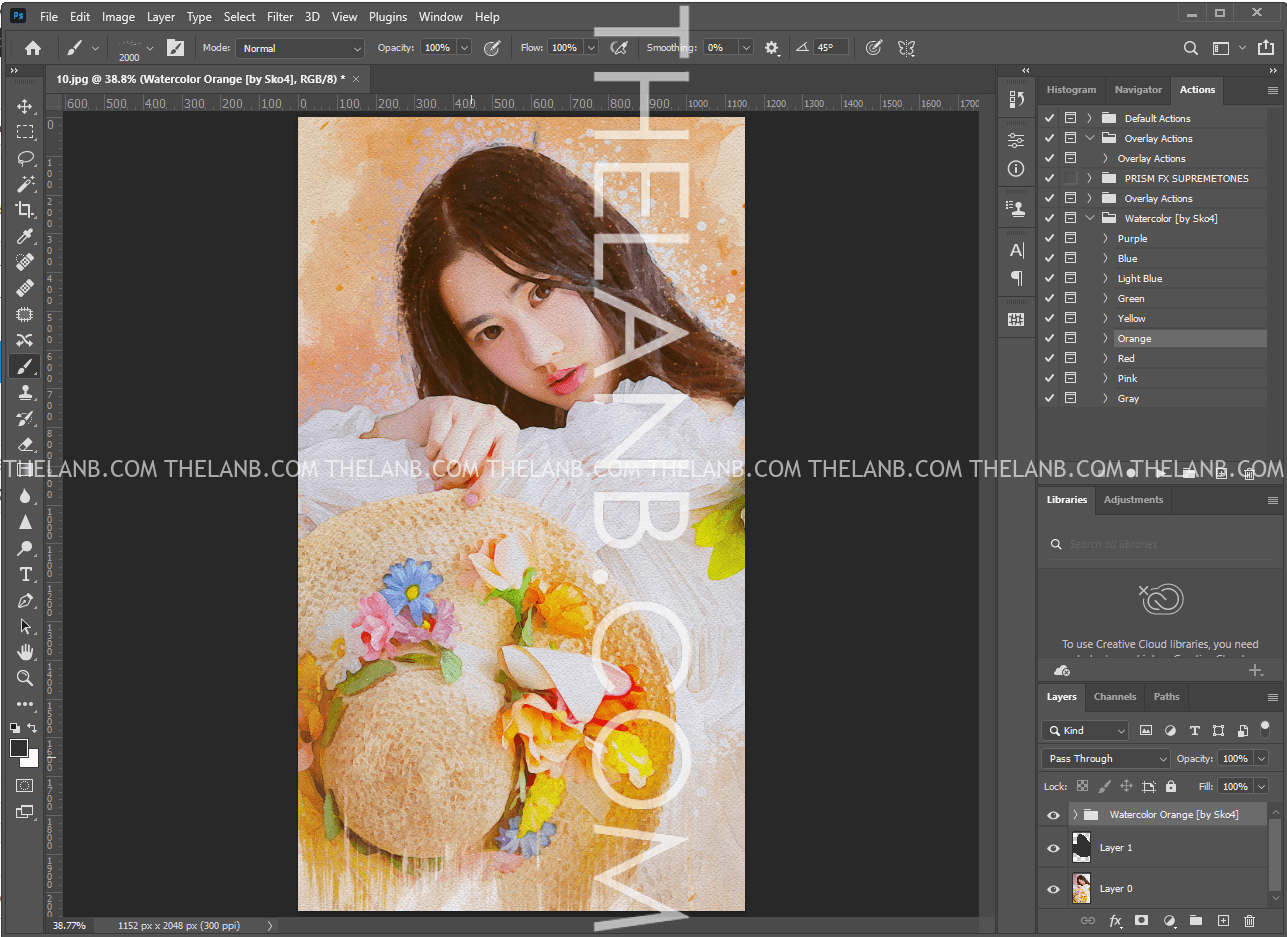The width and height of the screenshot is (1287, 937).
Task: Select the Pink action
Action: click(1127, 379)
